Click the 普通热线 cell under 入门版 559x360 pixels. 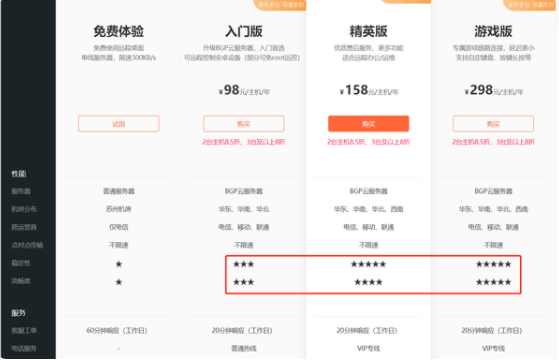click(244, 348)
